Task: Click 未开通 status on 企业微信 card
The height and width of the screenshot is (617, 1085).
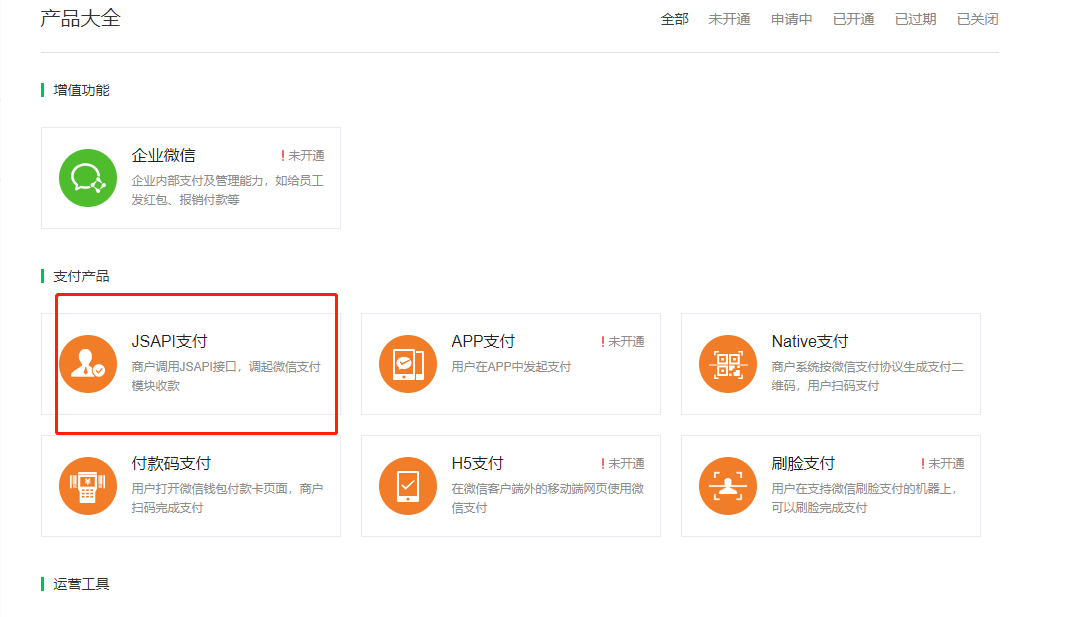Action: tap(302, 156)
